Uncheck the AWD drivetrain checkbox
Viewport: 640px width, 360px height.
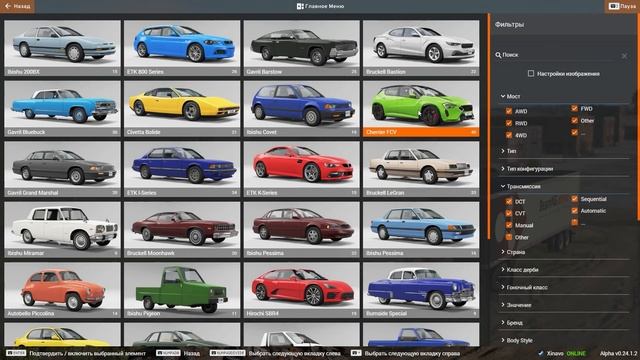point(509,111)
